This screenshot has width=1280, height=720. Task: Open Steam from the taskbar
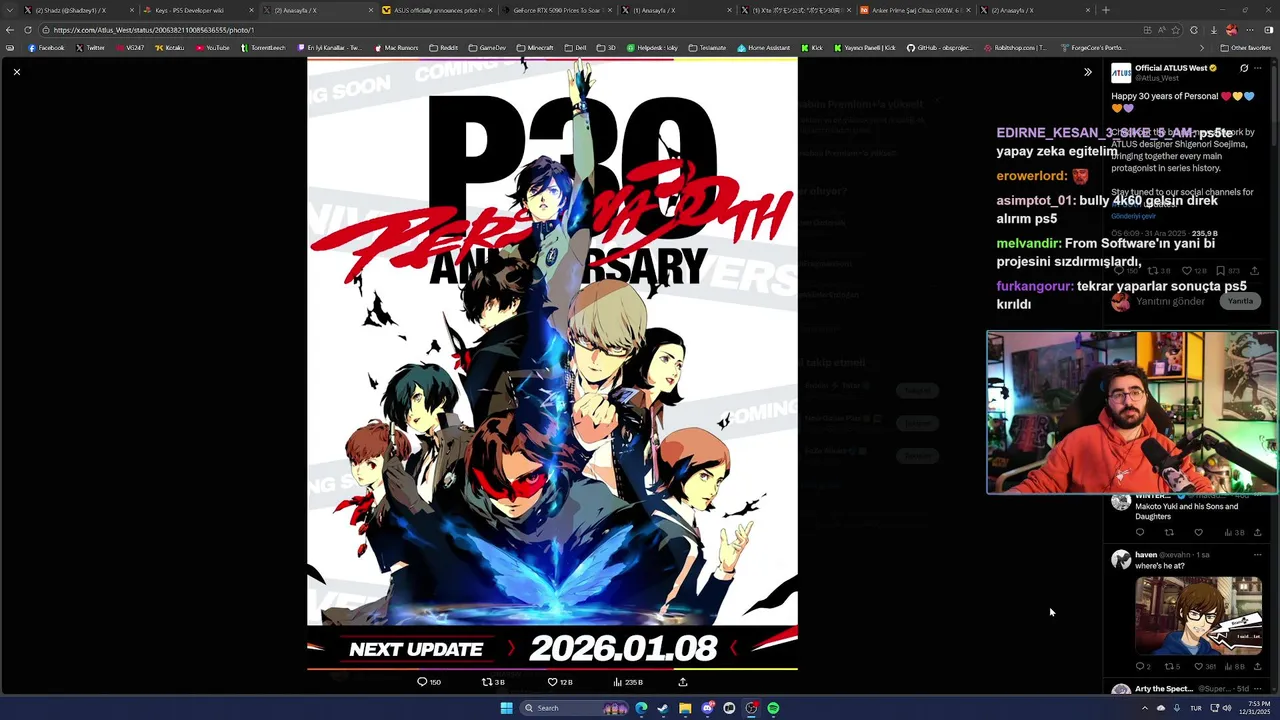pos(662,708)
